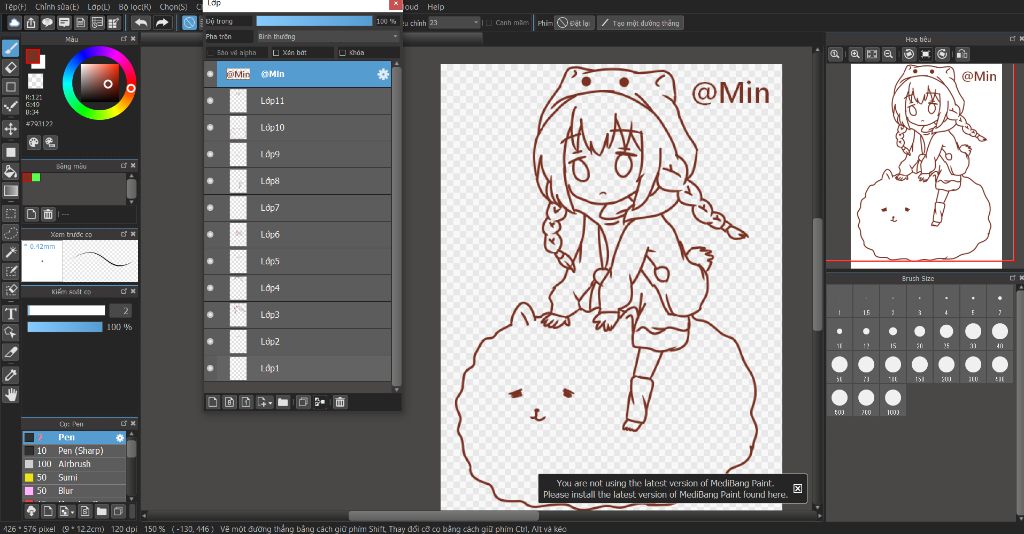Adjust the layer Độ trong opacity slider
The width and height of the screenshot is (1024, 534).
[314, 22]
